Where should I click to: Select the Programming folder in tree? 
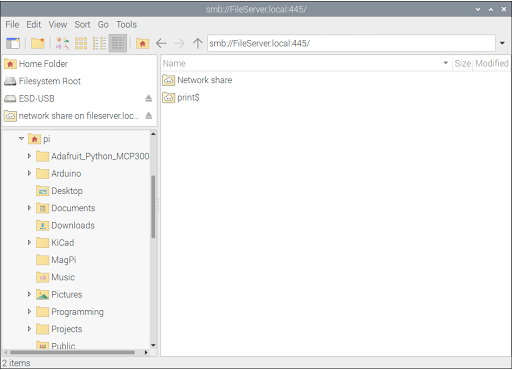pos(70,312)
